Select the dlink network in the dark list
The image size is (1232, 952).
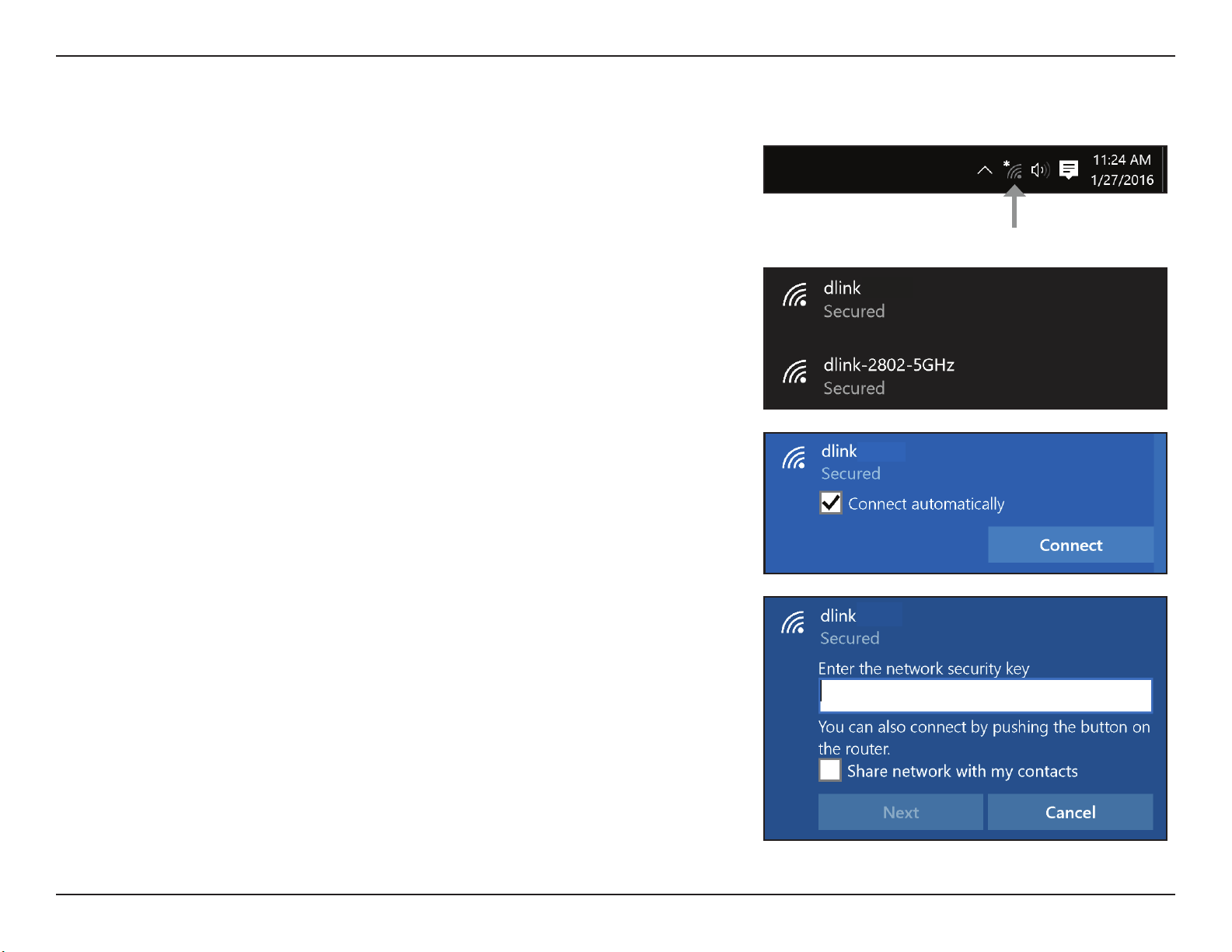(x=965, y=300)
